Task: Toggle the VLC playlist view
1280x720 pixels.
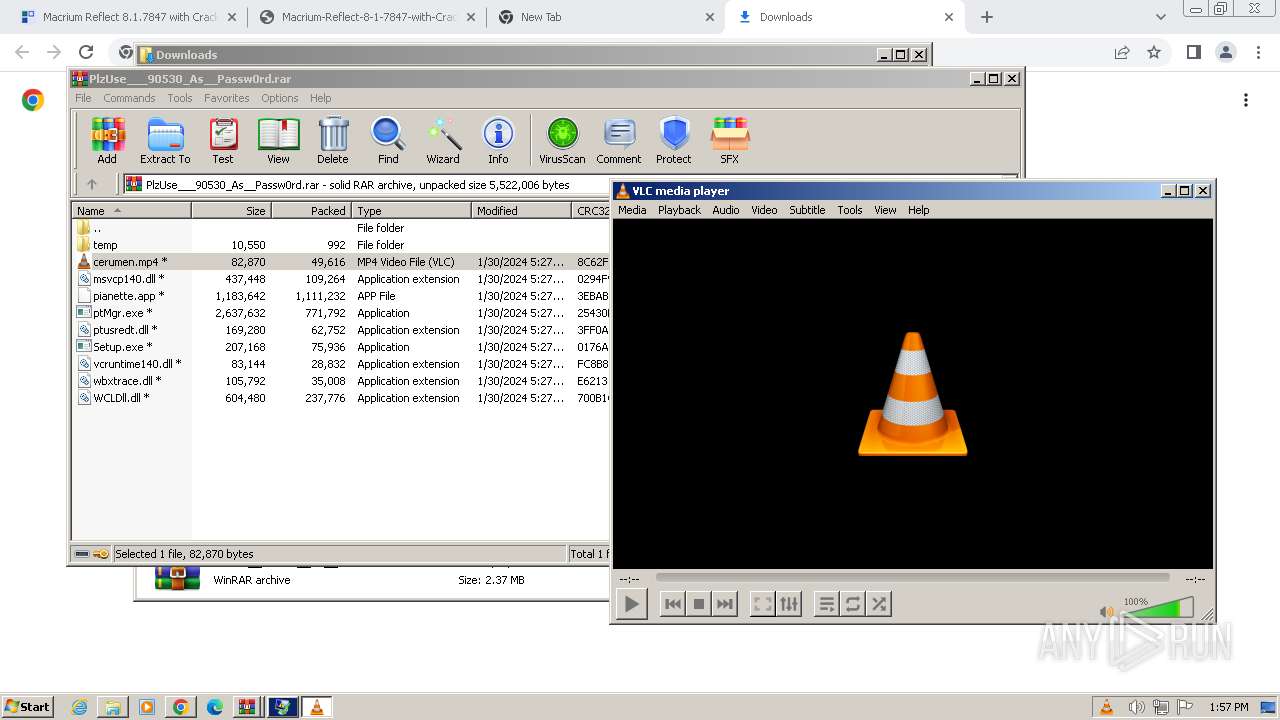Action: [827, 604]
